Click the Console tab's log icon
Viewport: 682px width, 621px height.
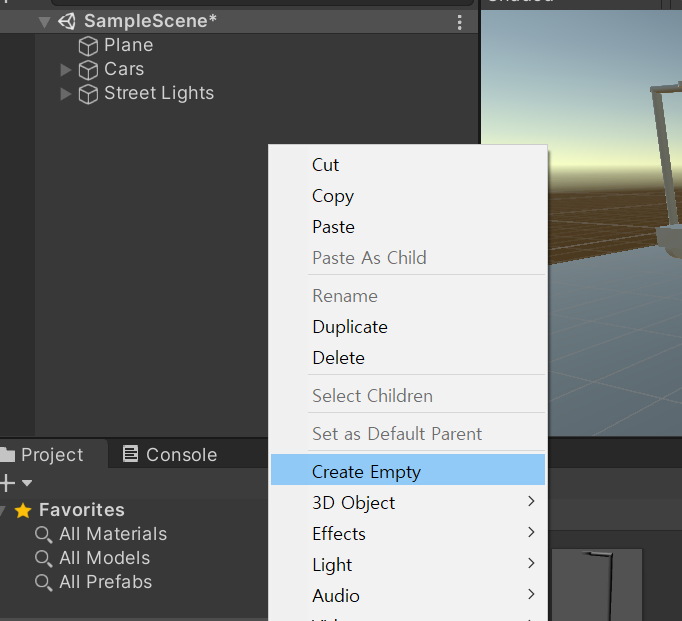click(x=130, y=454)
